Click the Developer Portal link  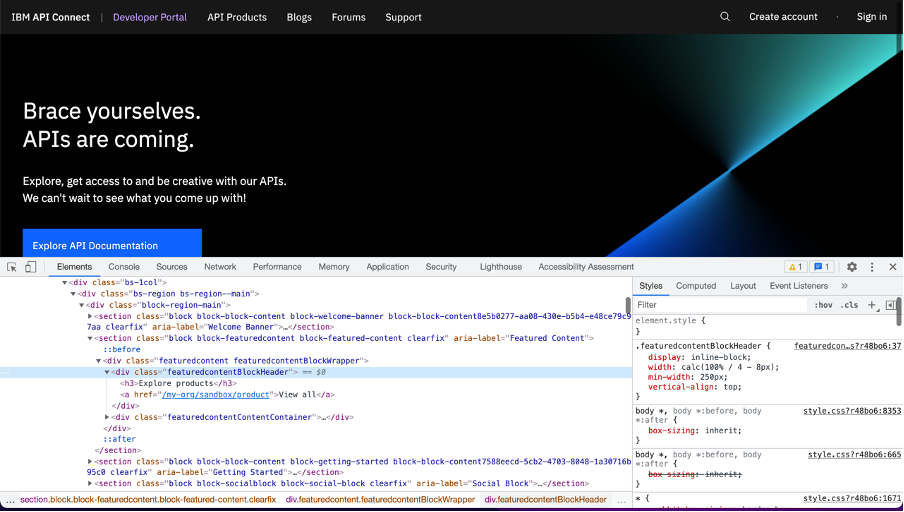[x=150, y=17]
